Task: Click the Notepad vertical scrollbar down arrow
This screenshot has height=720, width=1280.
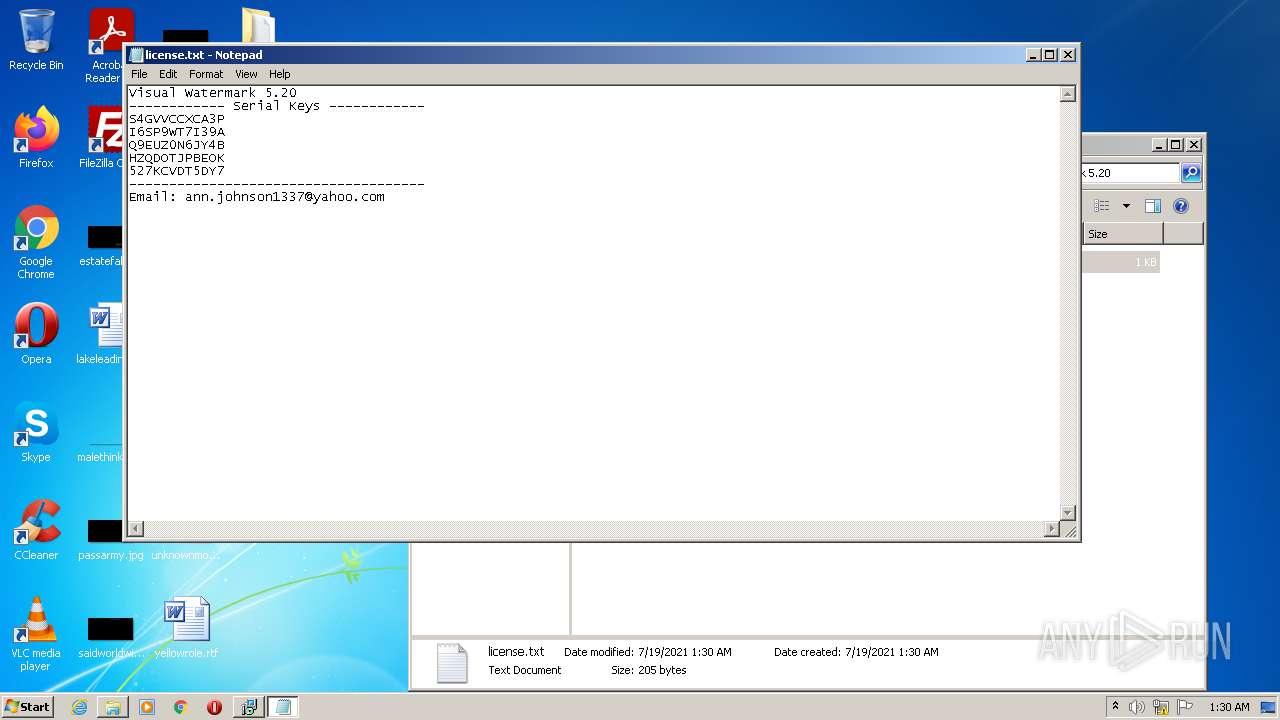Action: pos(1068,513)
